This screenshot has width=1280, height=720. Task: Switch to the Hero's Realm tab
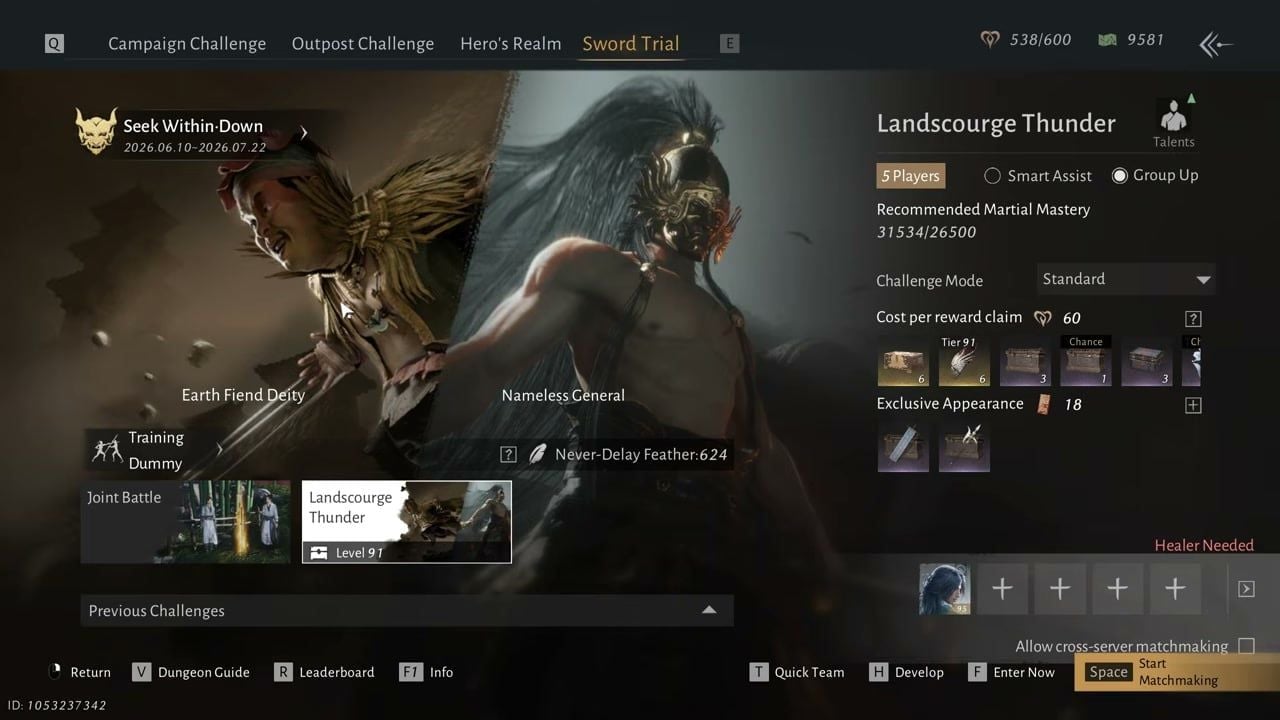511,44
